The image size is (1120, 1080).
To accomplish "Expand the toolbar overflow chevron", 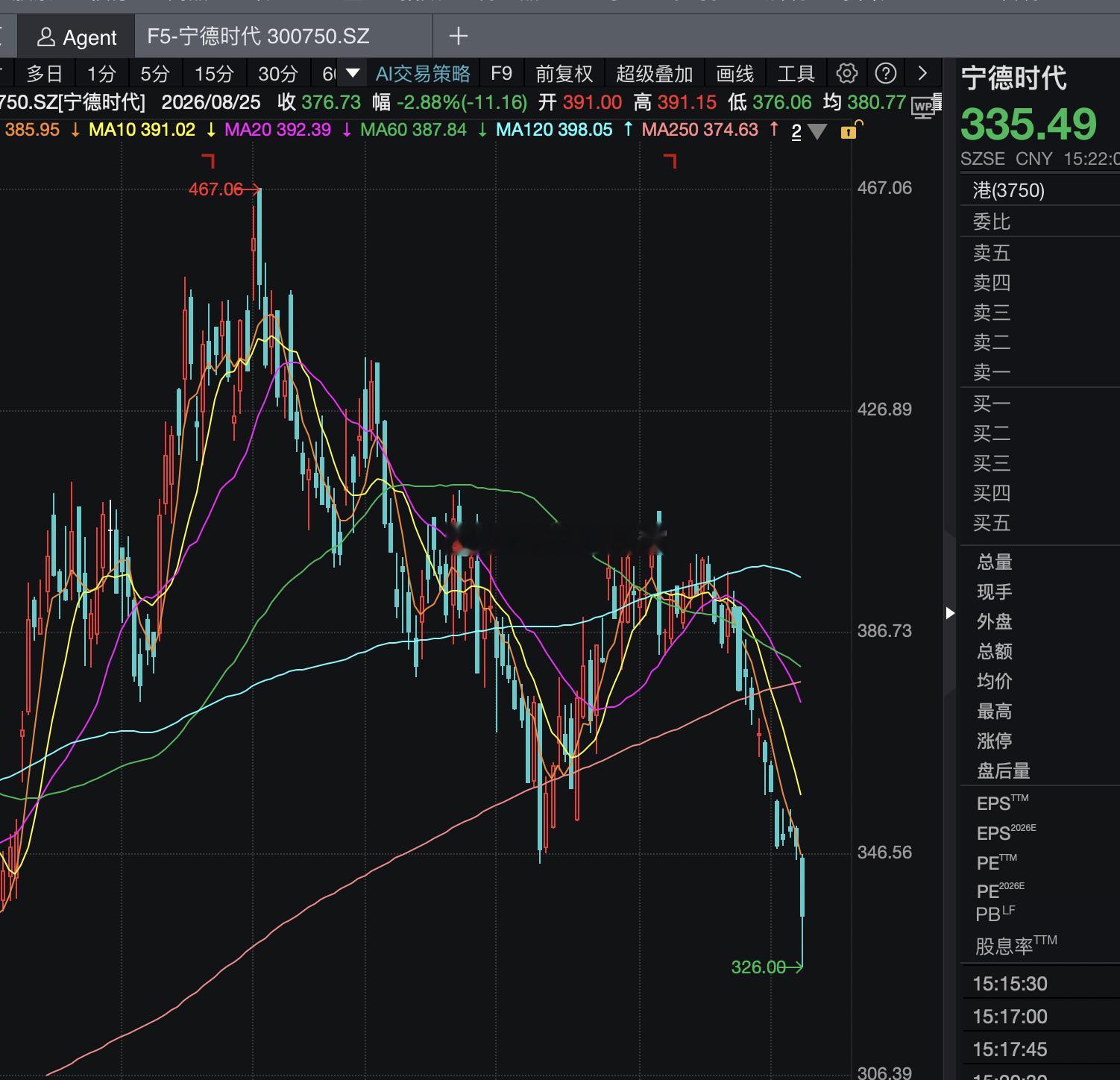I will click(922, 73).
